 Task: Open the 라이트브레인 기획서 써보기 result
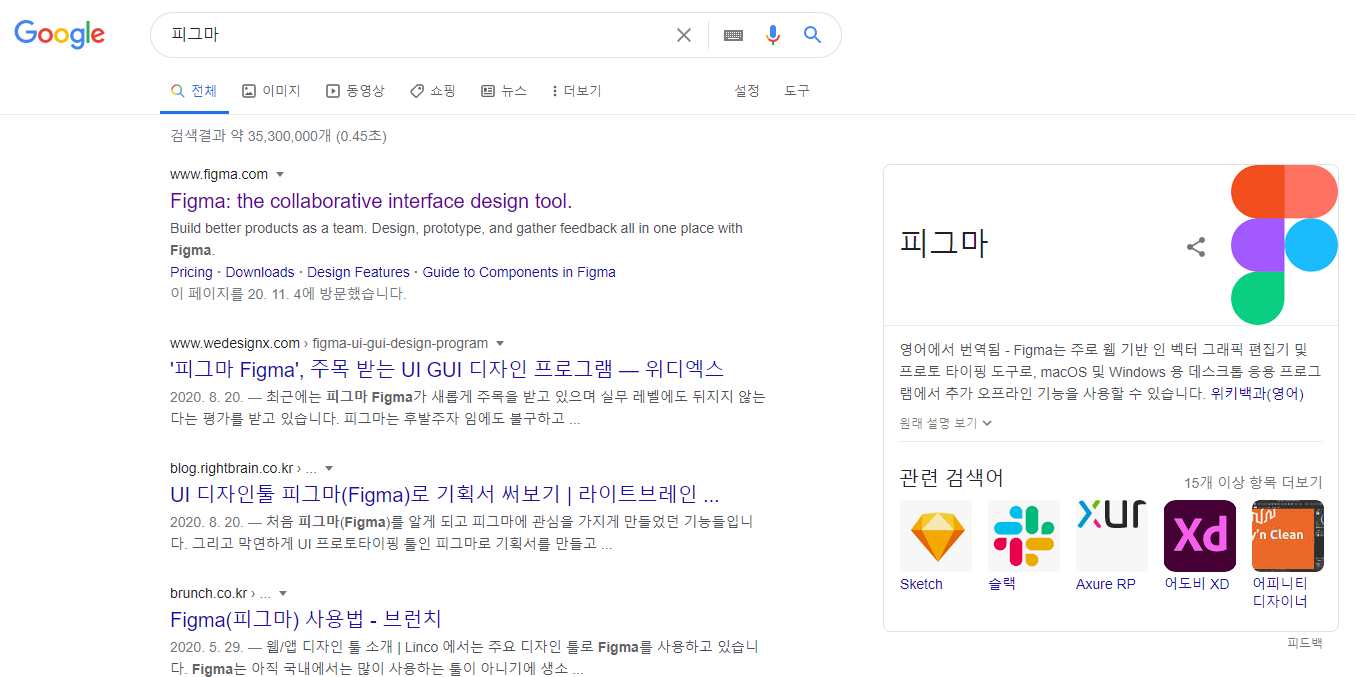click(x=445, y=494)
